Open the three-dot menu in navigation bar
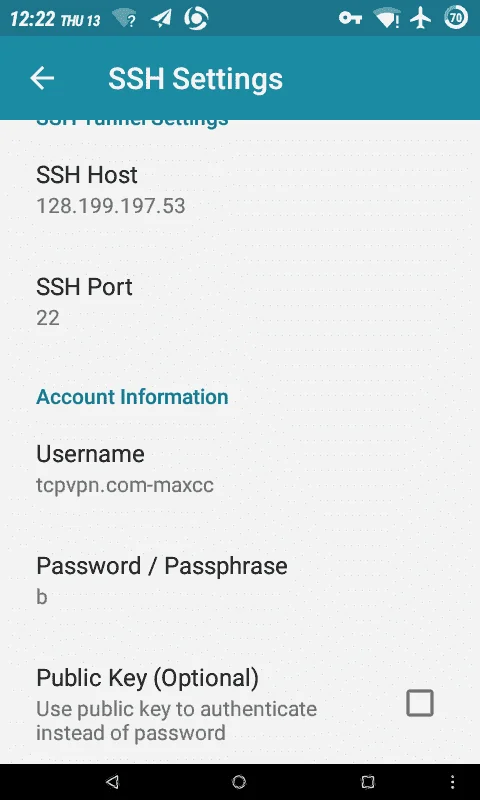480x800 pixels. click(453, 782)
